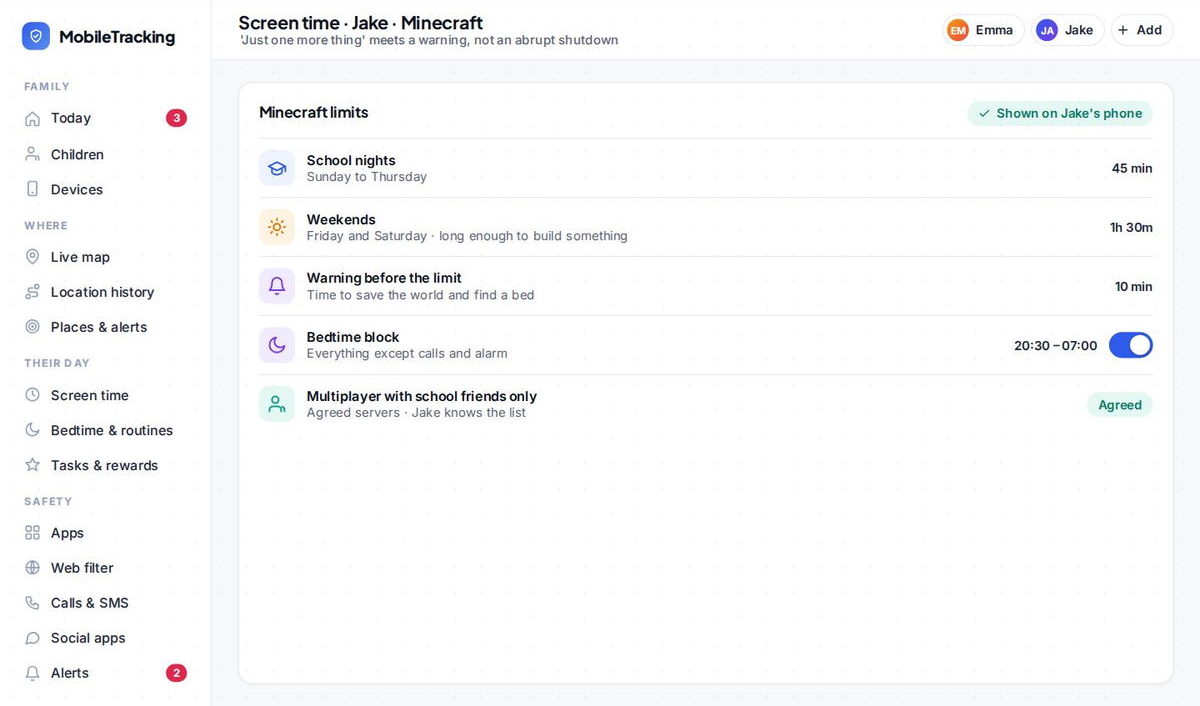Image resolution: width=1200 pixels, height=706 pixels.
Task: Click 'Agreed servers · Jake knows the list'
Action: click(416, 413)
